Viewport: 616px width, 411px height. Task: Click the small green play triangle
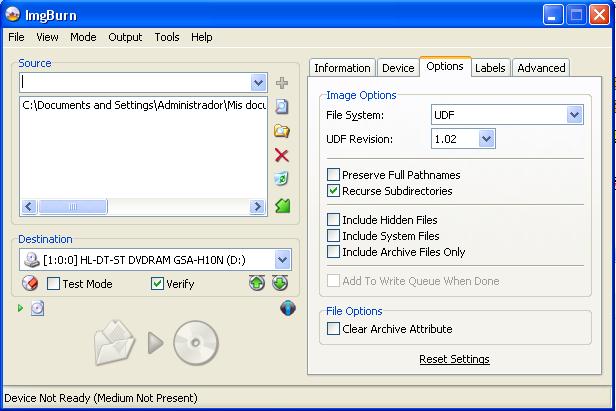pyautogui.click(x=20, y=308)
